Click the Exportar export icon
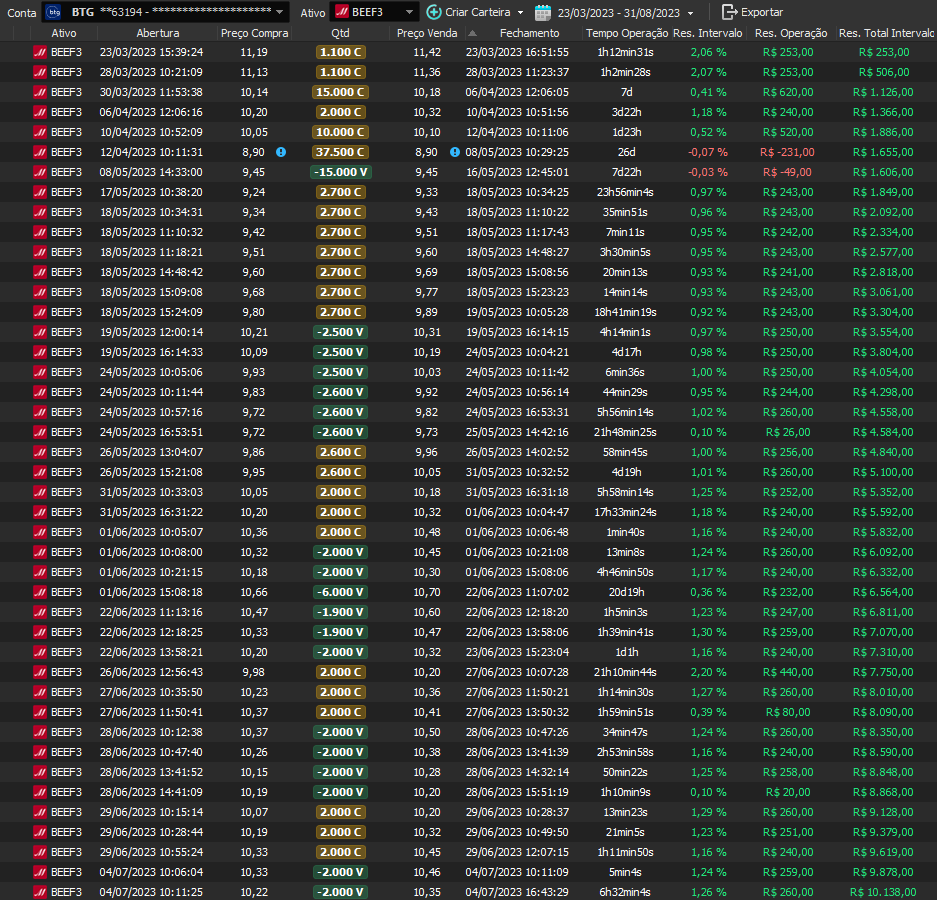937x900 pixels. tap(729, 12)
